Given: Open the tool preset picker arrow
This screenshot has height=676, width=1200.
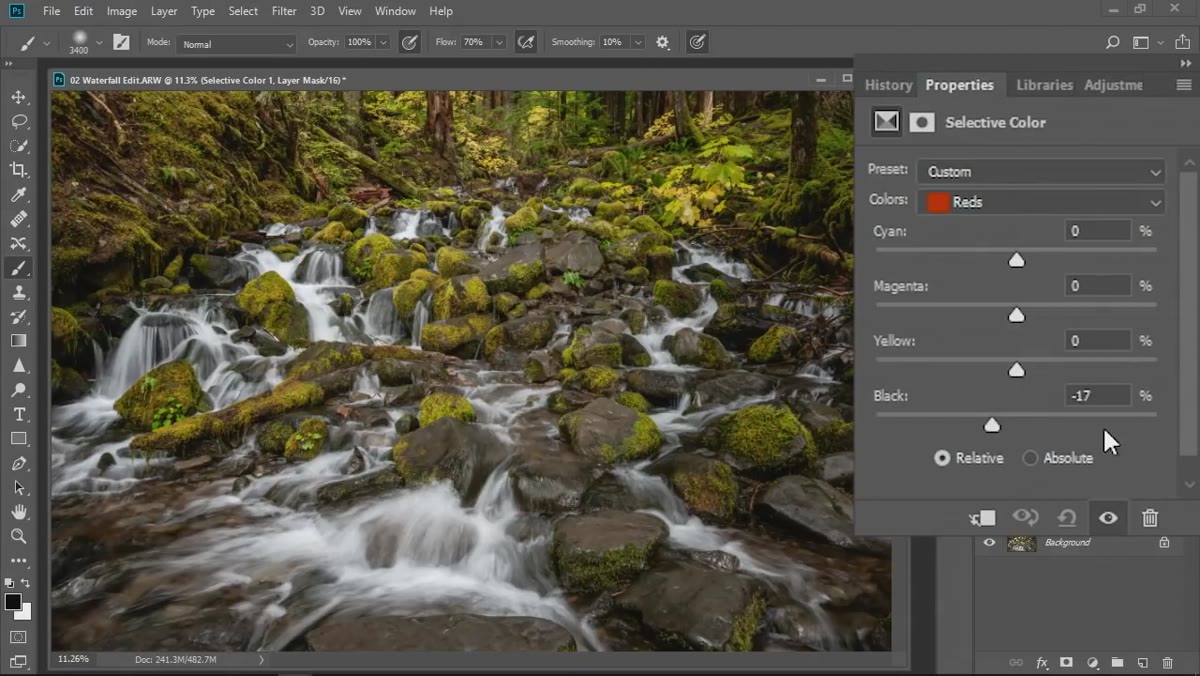Looking at the screenshot, I should [46, 42].
